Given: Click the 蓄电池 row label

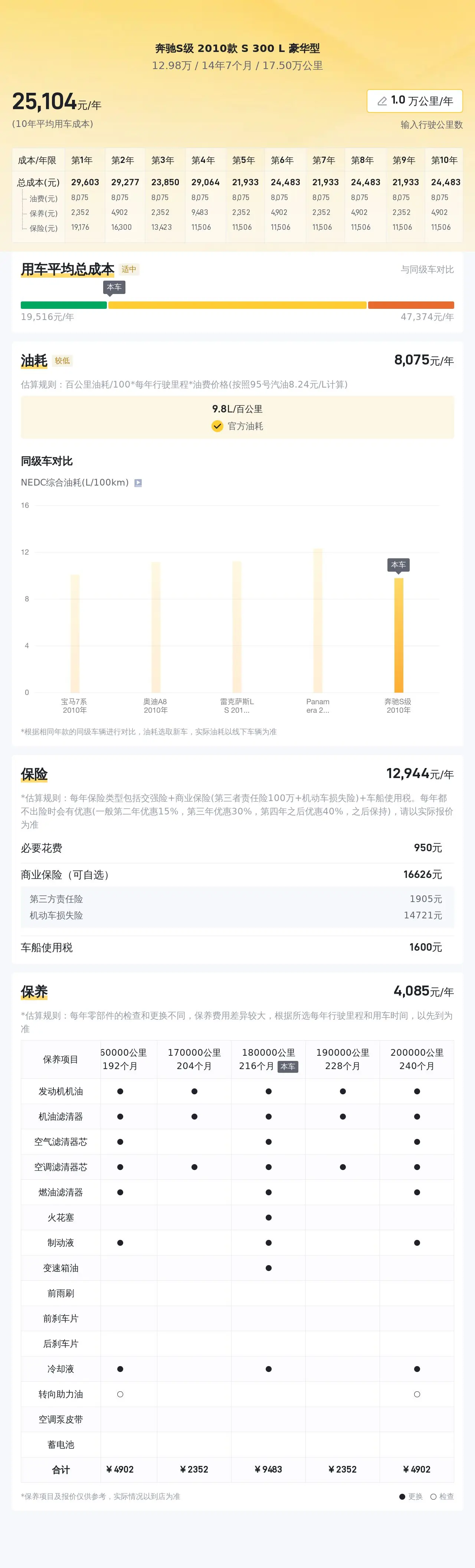Looking at the screenshot, I should click(x=61, y=1444).
